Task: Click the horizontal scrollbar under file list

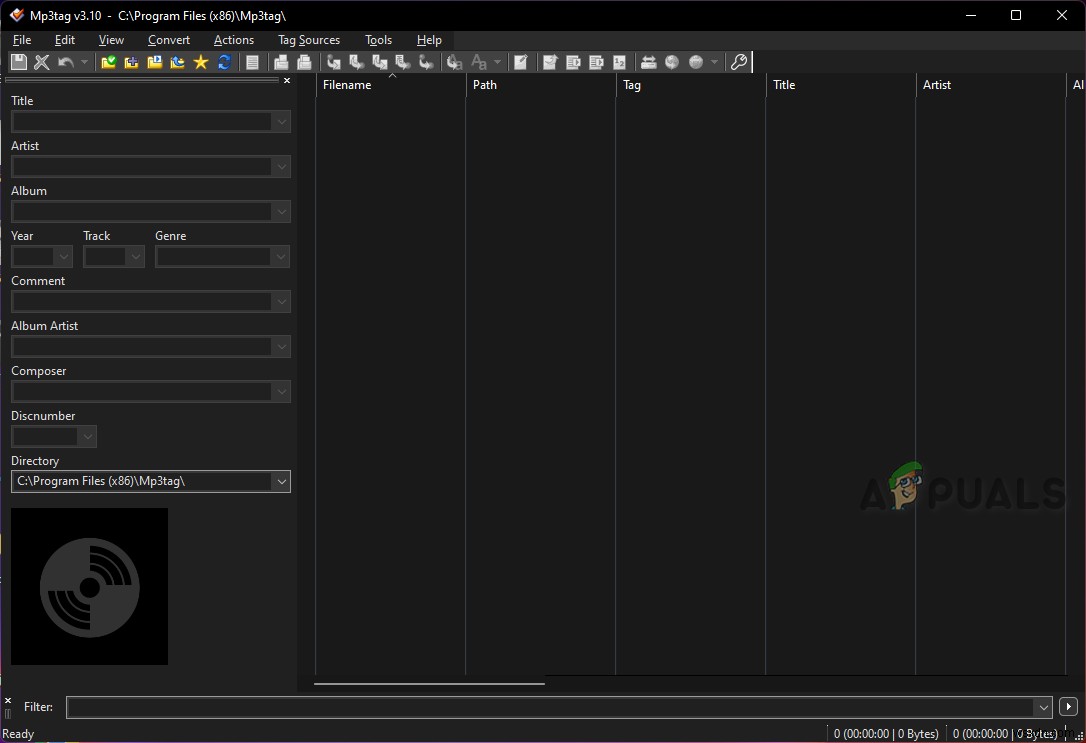Action: pyautogui.click(x=430, y=684)
